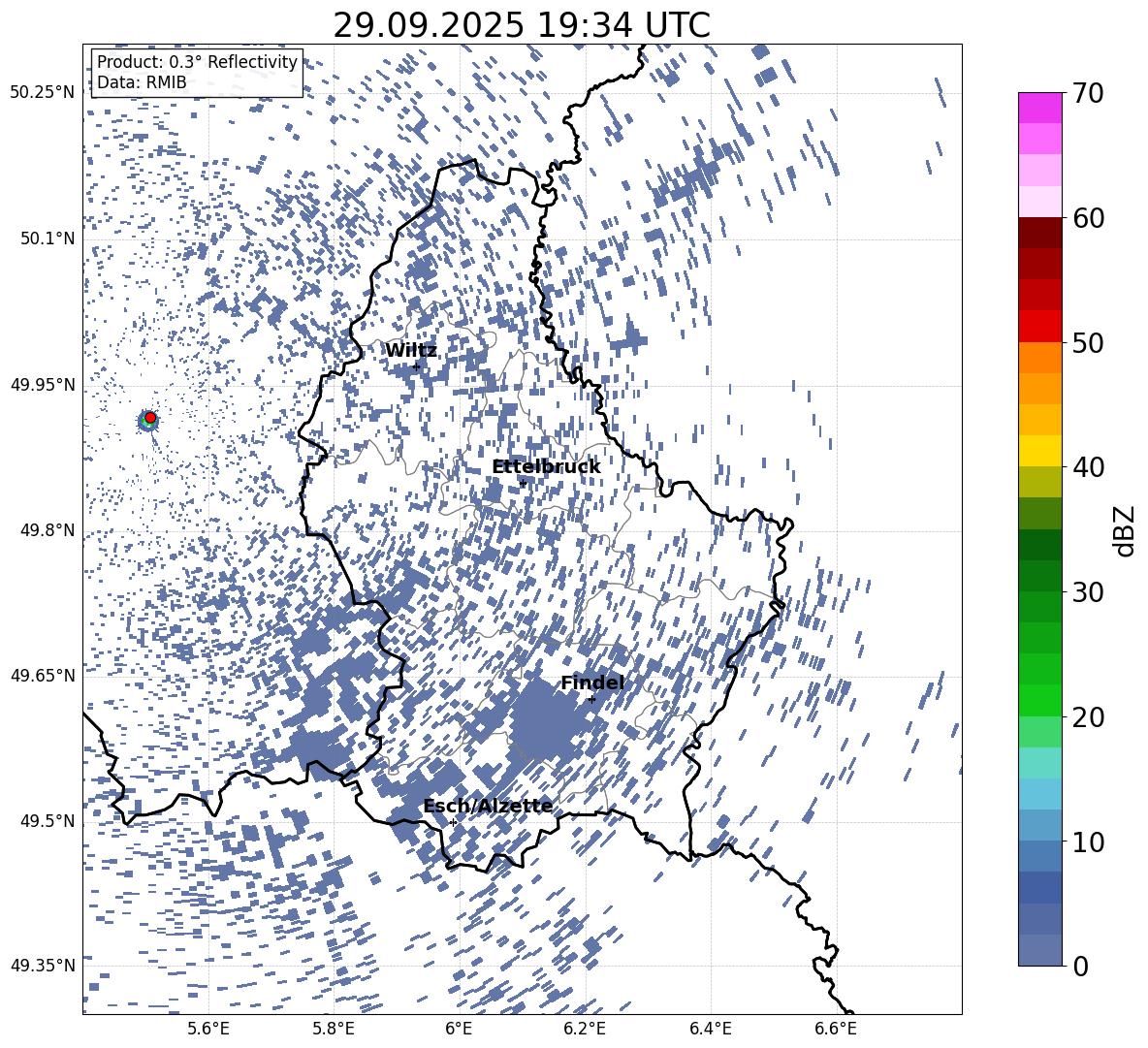The height and width of the screenshot is (1048, 1148).
Task: Click the 6.2°E longitude tick label
Action: pyautogui.click(x=585, y=1028)
